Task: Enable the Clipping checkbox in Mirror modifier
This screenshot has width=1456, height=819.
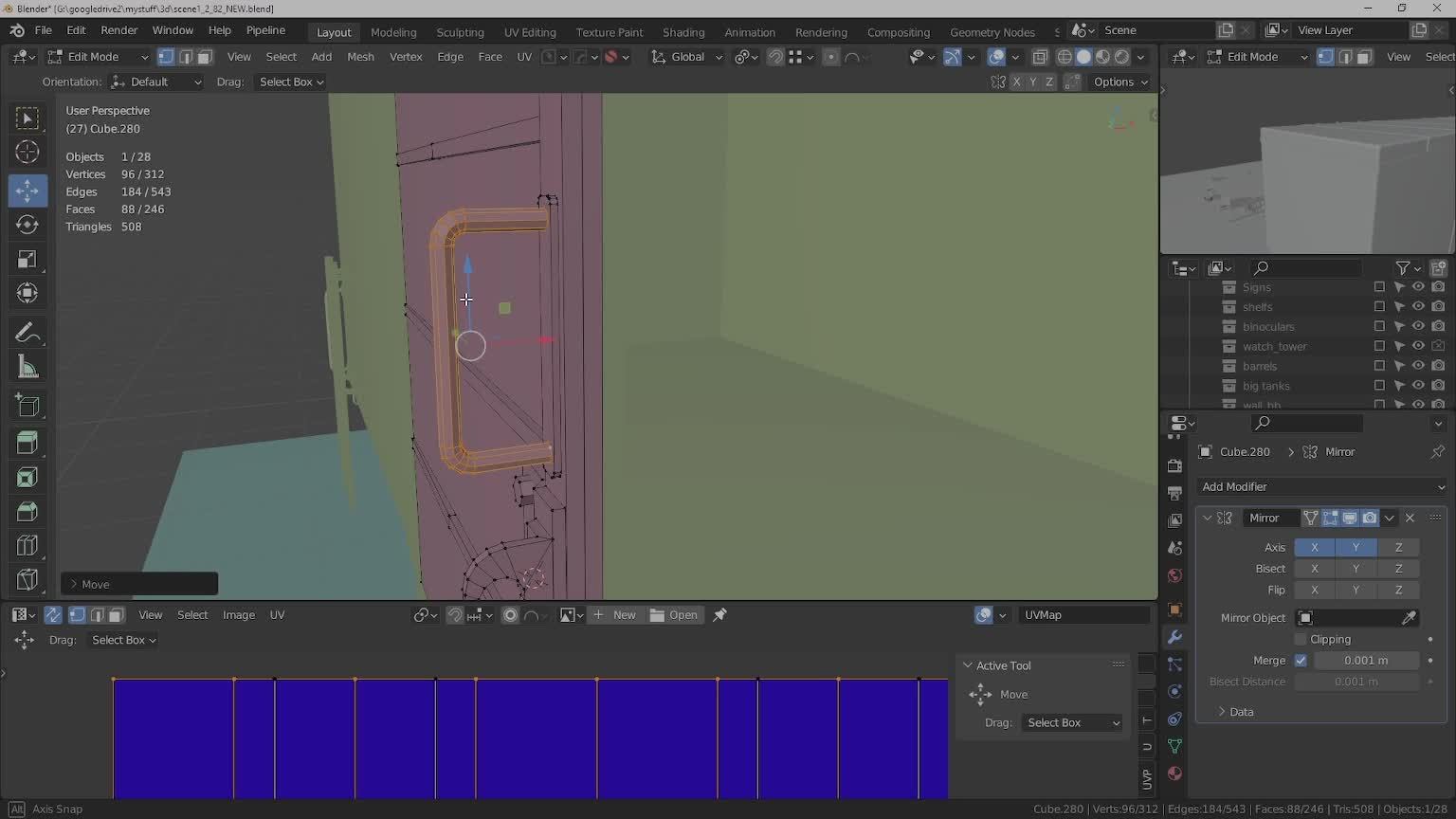Action: coord(1301,639)
